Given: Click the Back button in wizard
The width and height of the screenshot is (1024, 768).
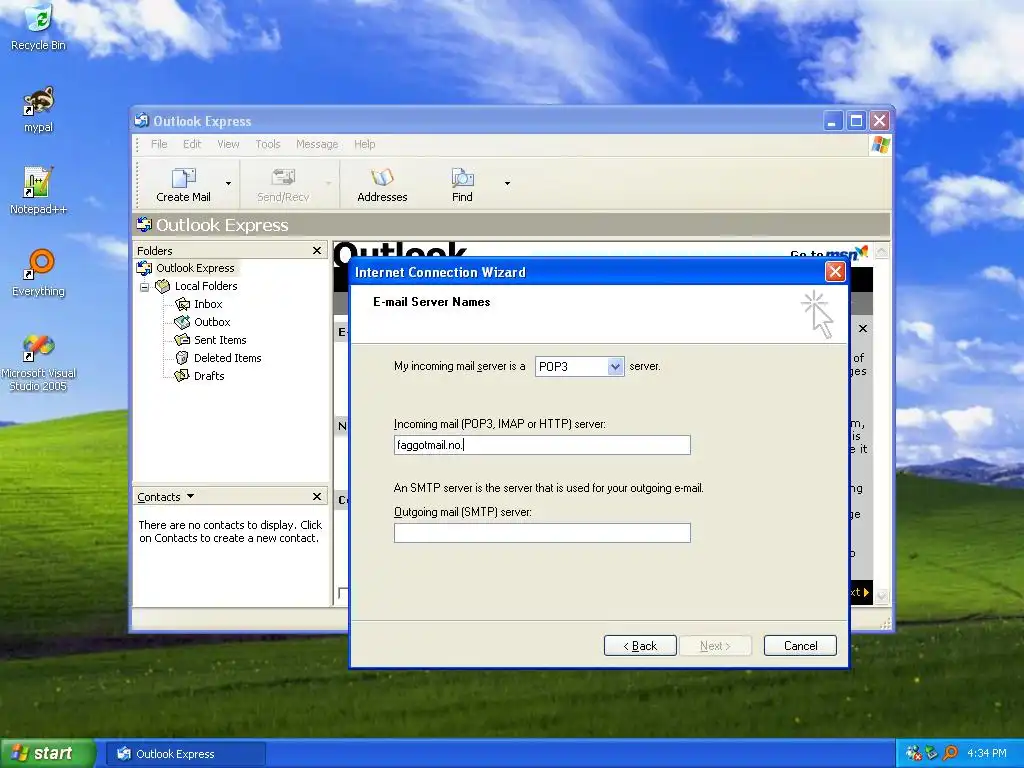Looking at the screenshot, I should pos(640,646).
